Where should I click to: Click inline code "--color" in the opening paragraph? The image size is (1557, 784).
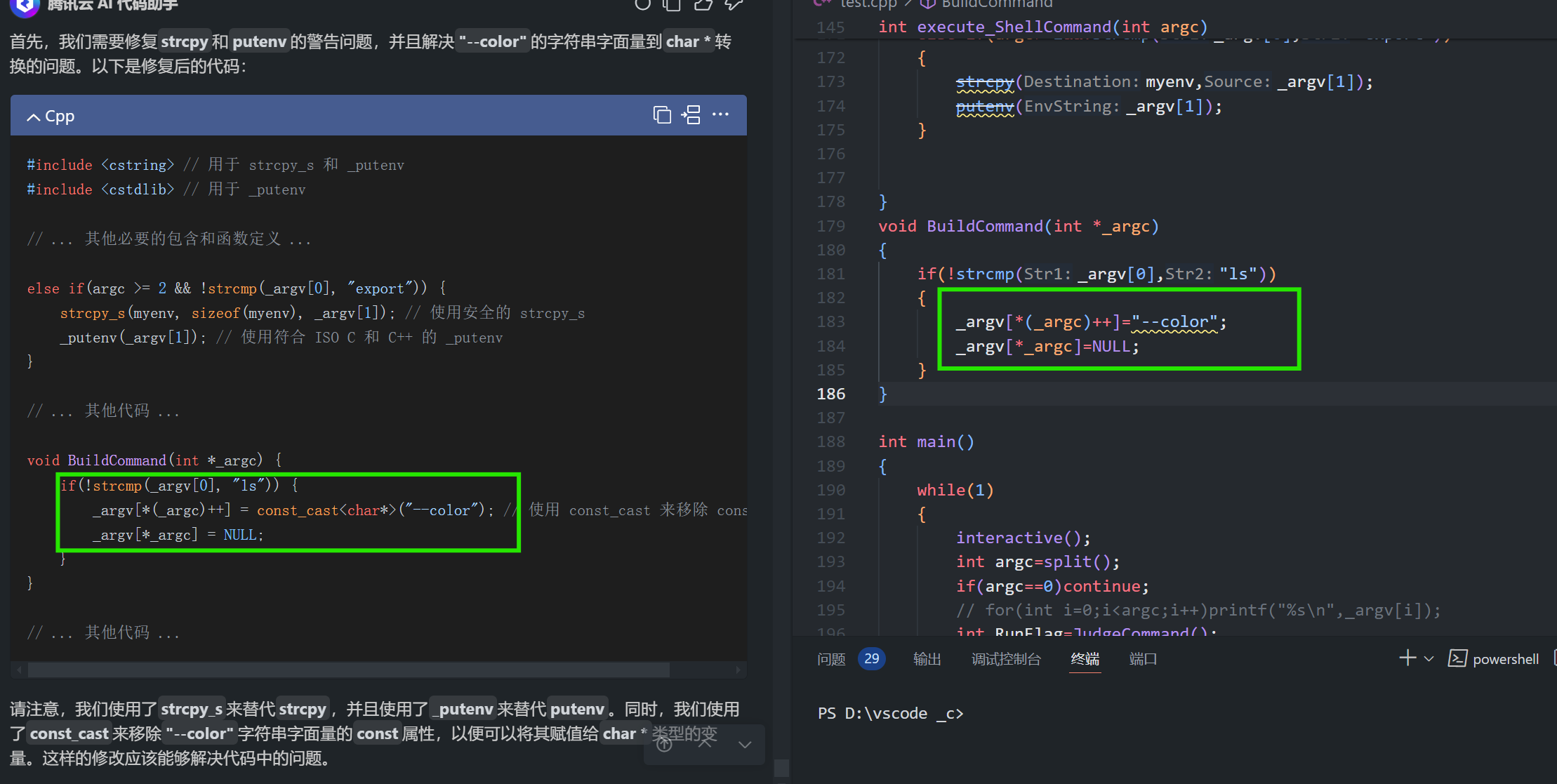(492, 41)
